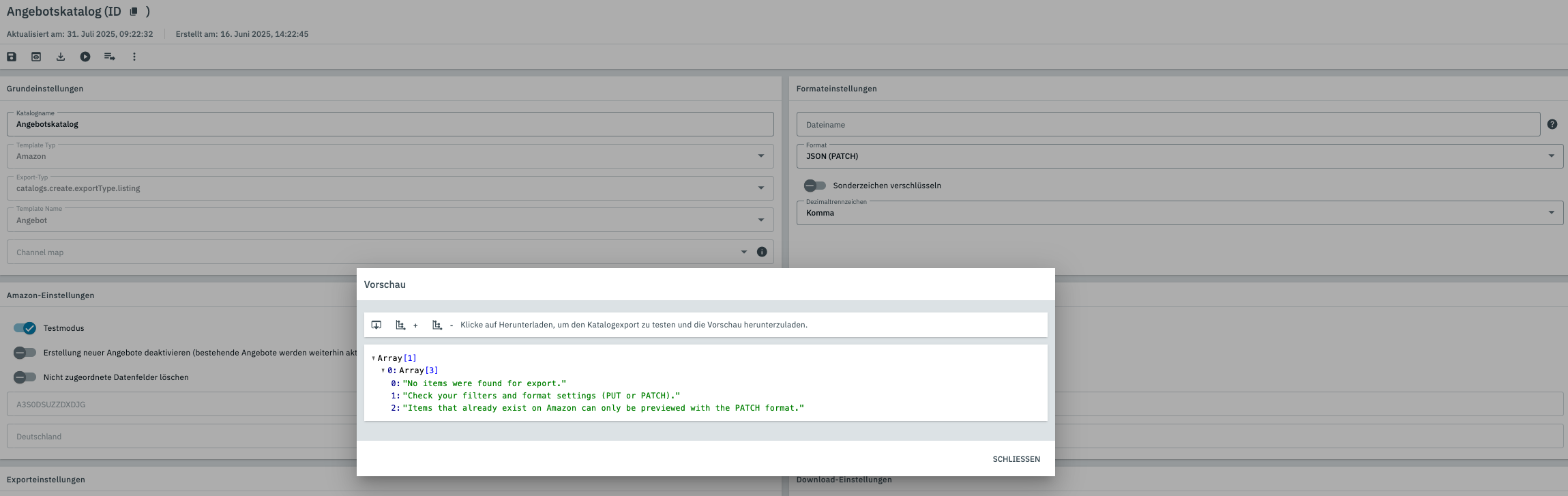
Task: Toggle Sonderzeichen verschlüsseln switch
Action: point(814,186)
